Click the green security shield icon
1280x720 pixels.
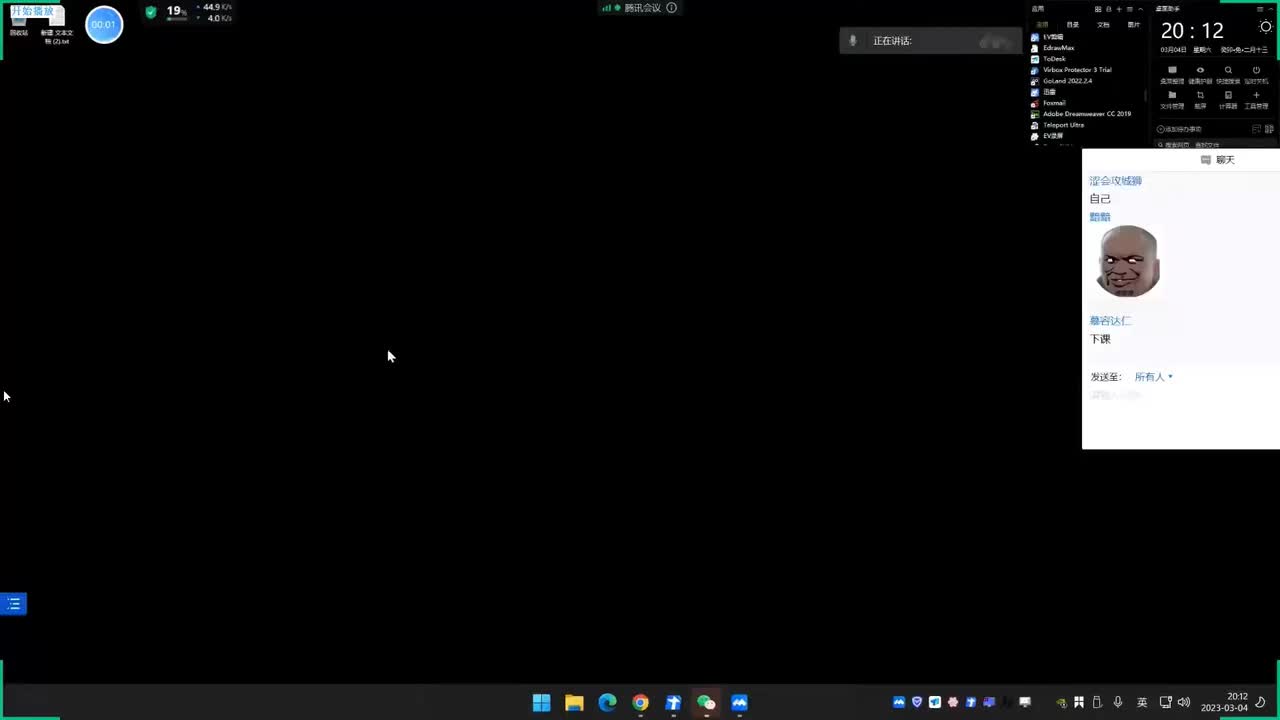pyautogui.click(x=151, y=12)
